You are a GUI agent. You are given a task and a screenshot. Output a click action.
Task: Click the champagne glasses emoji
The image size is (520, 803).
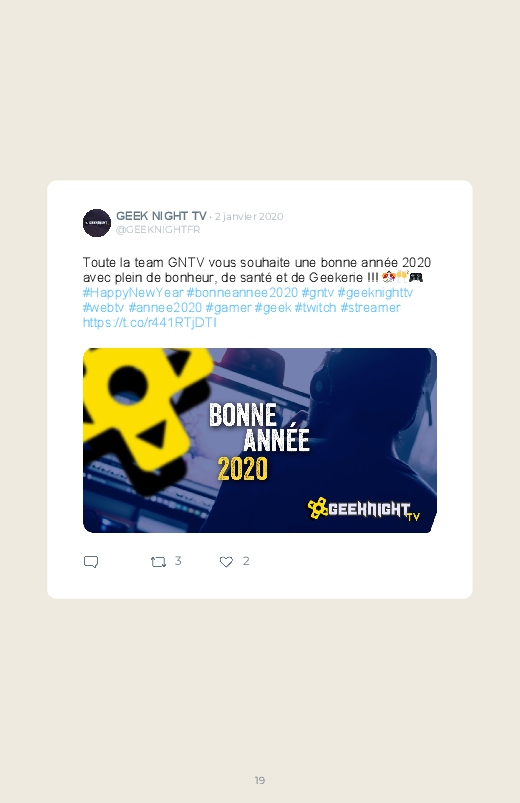point(402,277)
